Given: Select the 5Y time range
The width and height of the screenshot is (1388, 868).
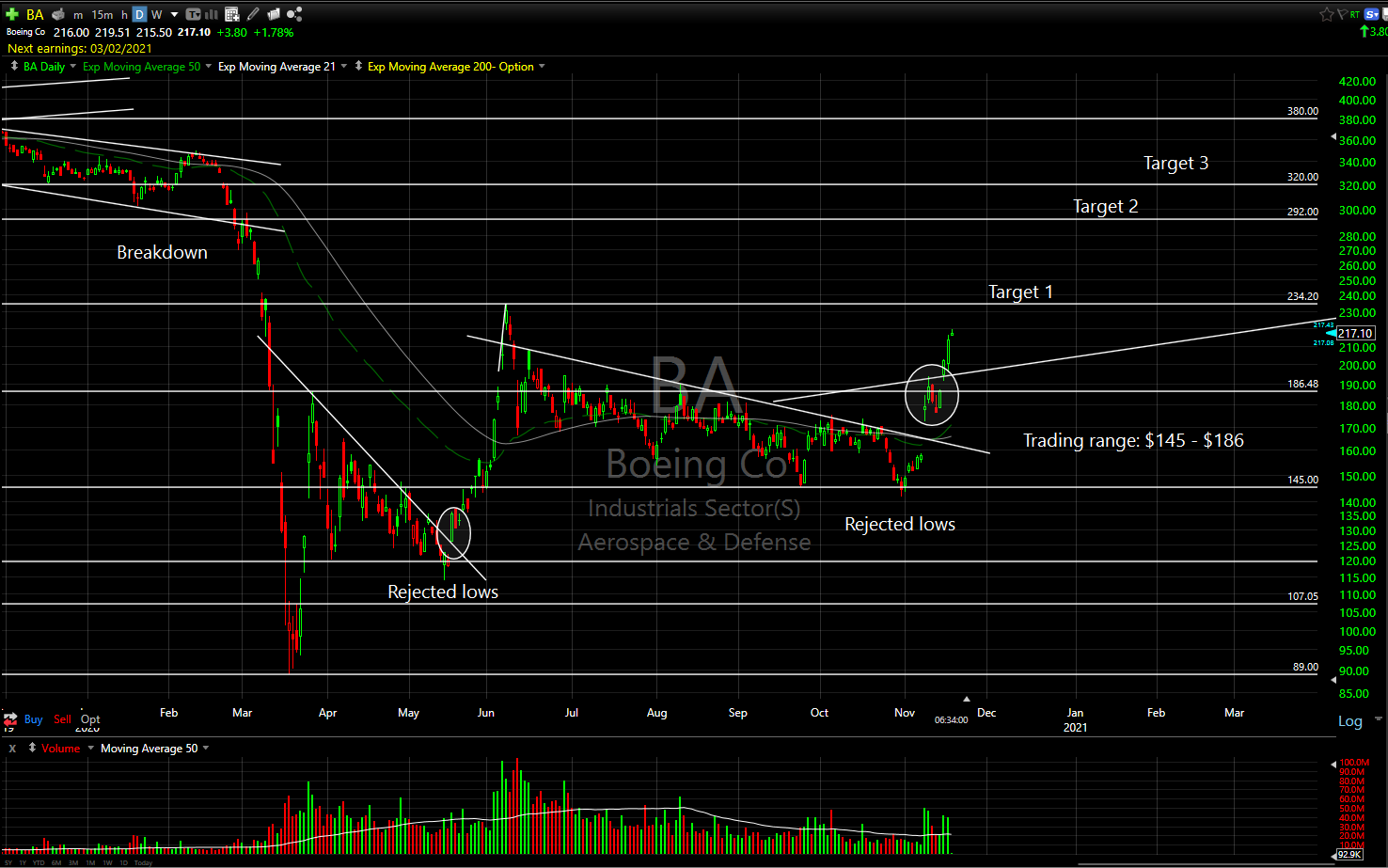Looking at the screenshot, I should pos(8,862).
